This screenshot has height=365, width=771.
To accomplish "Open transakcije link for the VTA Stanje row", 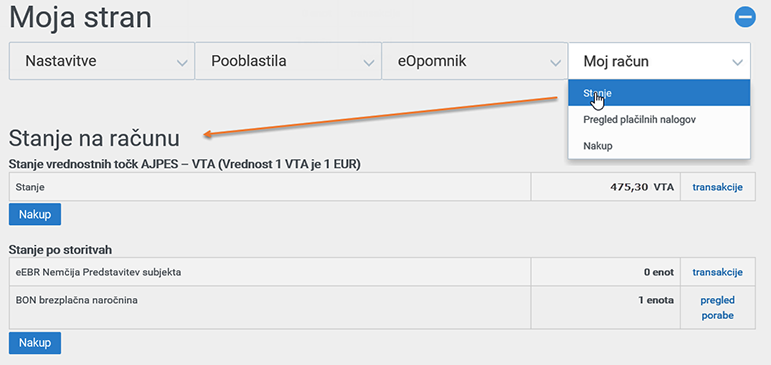I will click(x=717, y=187).
